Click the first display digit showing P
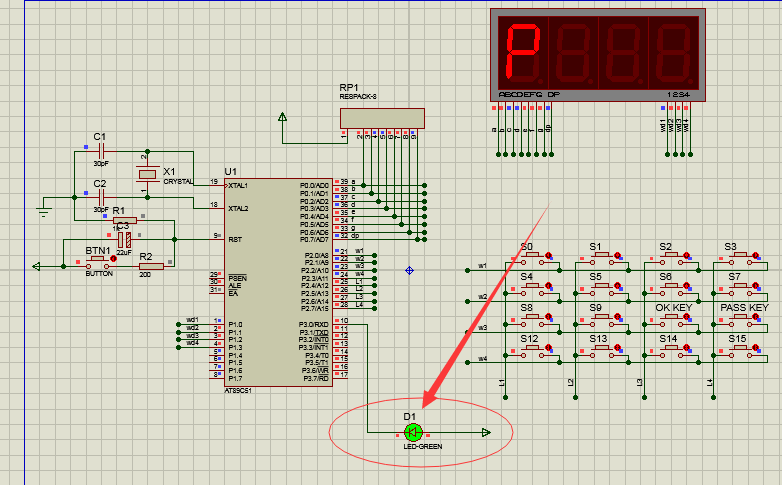This screenshot has width=782, height=485. (523, 53)
